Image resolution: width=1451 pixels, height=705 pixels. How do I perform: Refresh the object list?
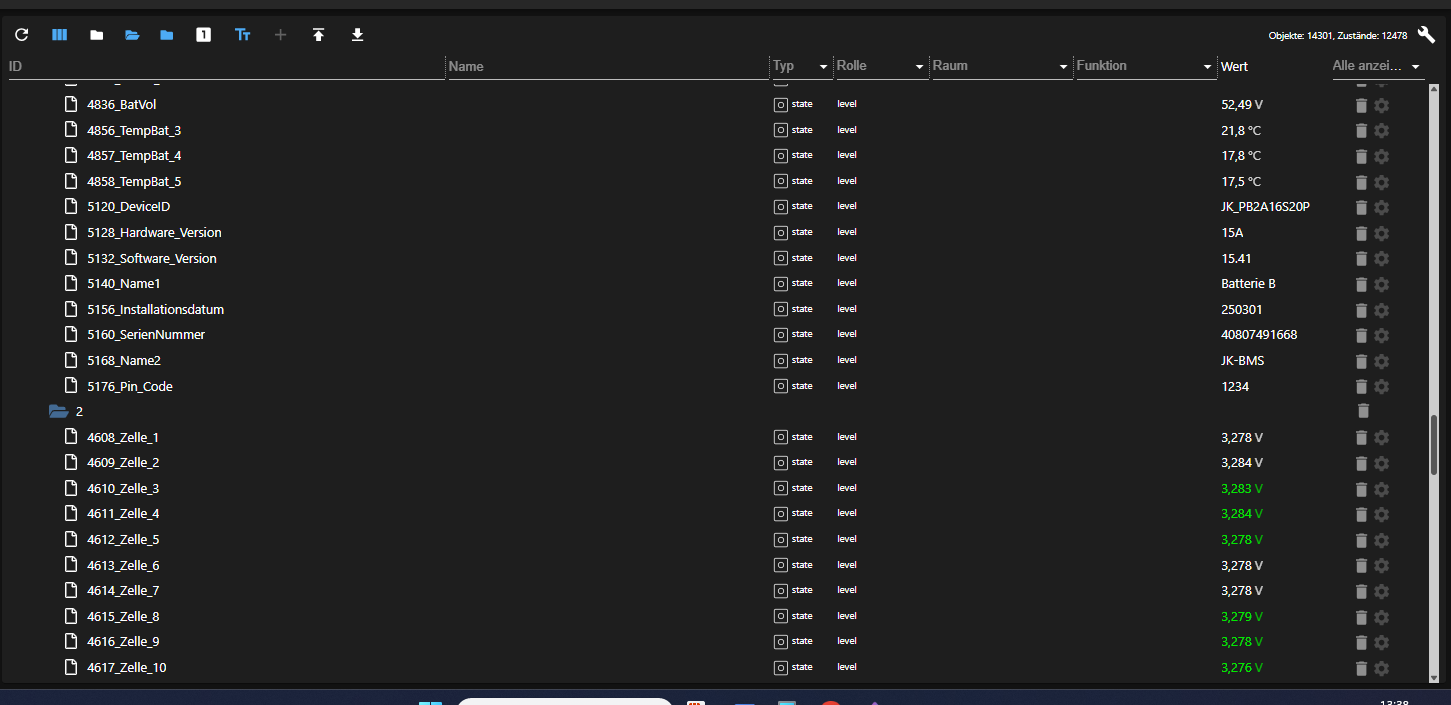[x=21, y=34]
